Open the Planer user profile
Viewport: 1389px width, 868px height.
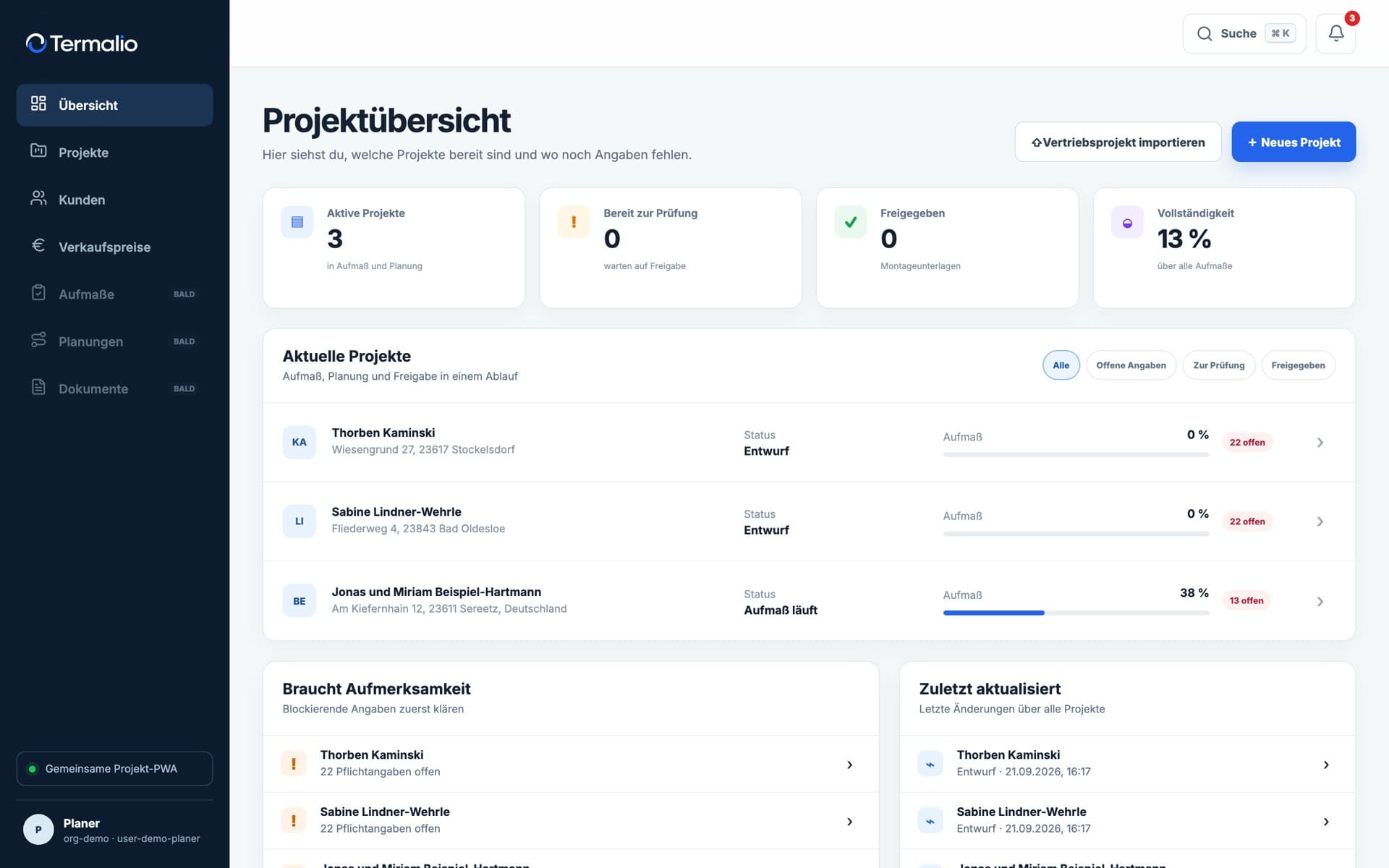114,830
